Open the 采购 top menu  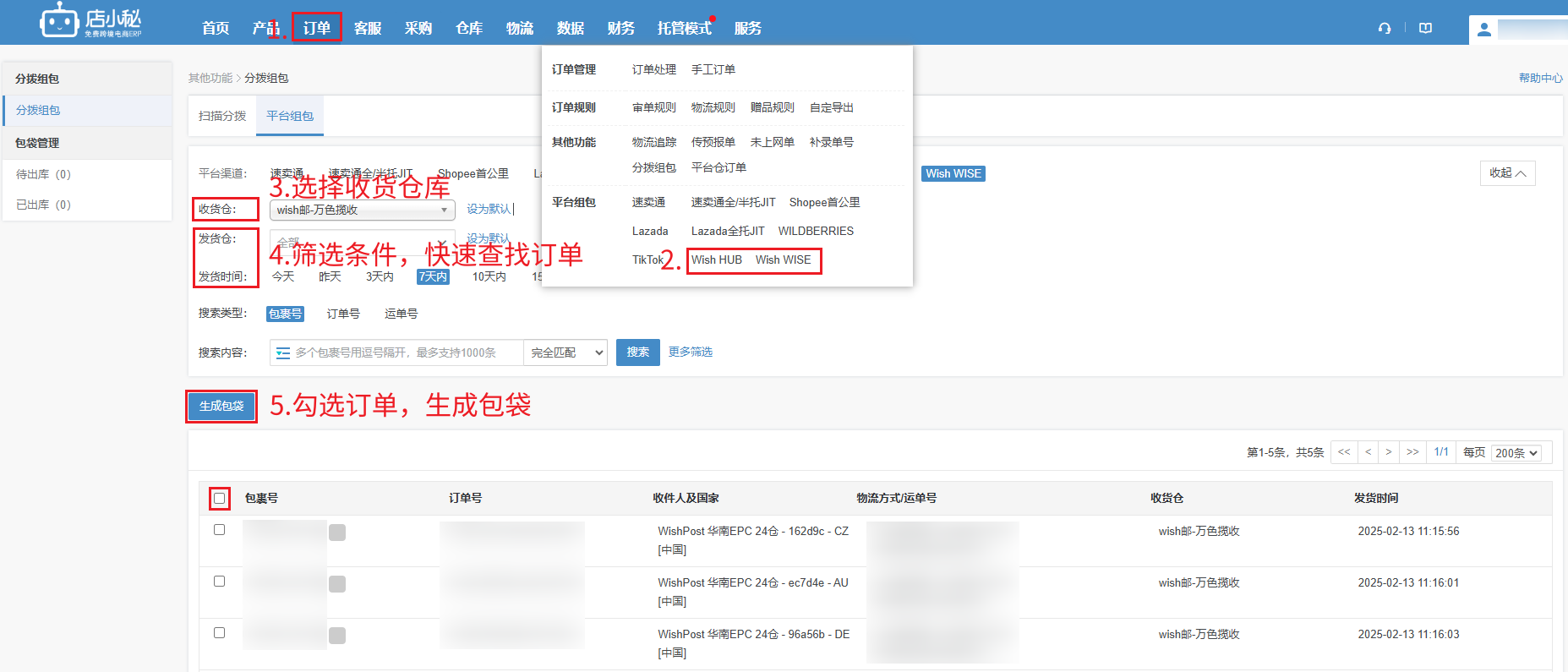418,28
